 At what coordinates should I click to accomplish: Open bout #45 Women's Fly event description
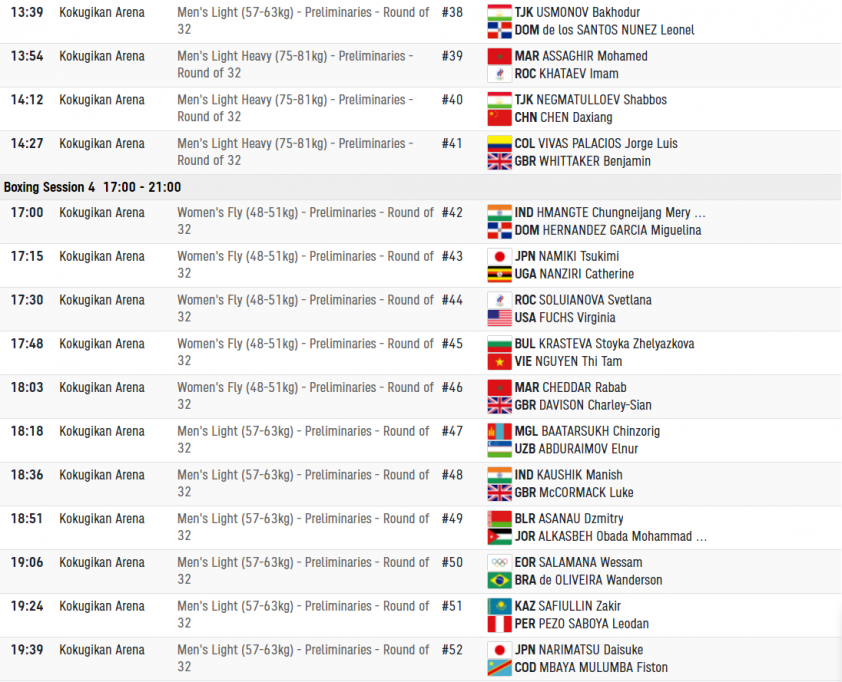coord(305,352)
